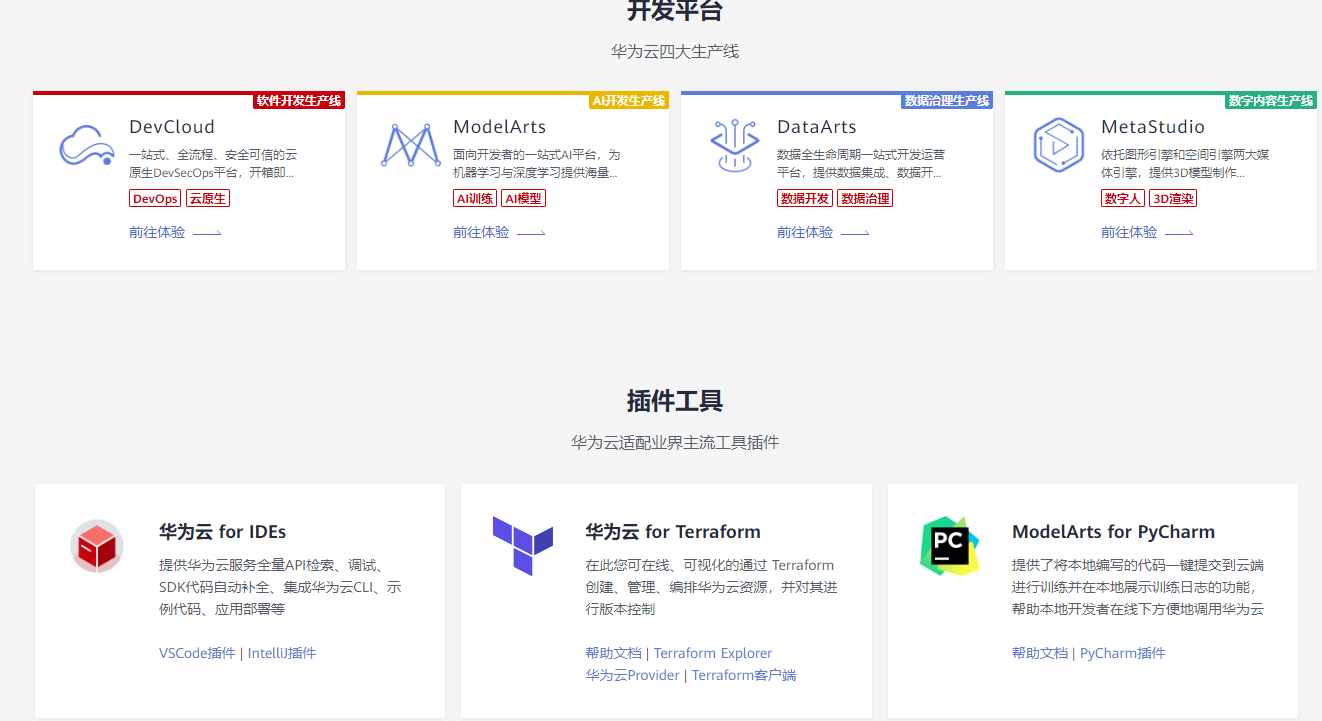Screen dimensions: 1322x721
Task: Click the 华为云 for IDEs description text
Action: coord(280,587)
